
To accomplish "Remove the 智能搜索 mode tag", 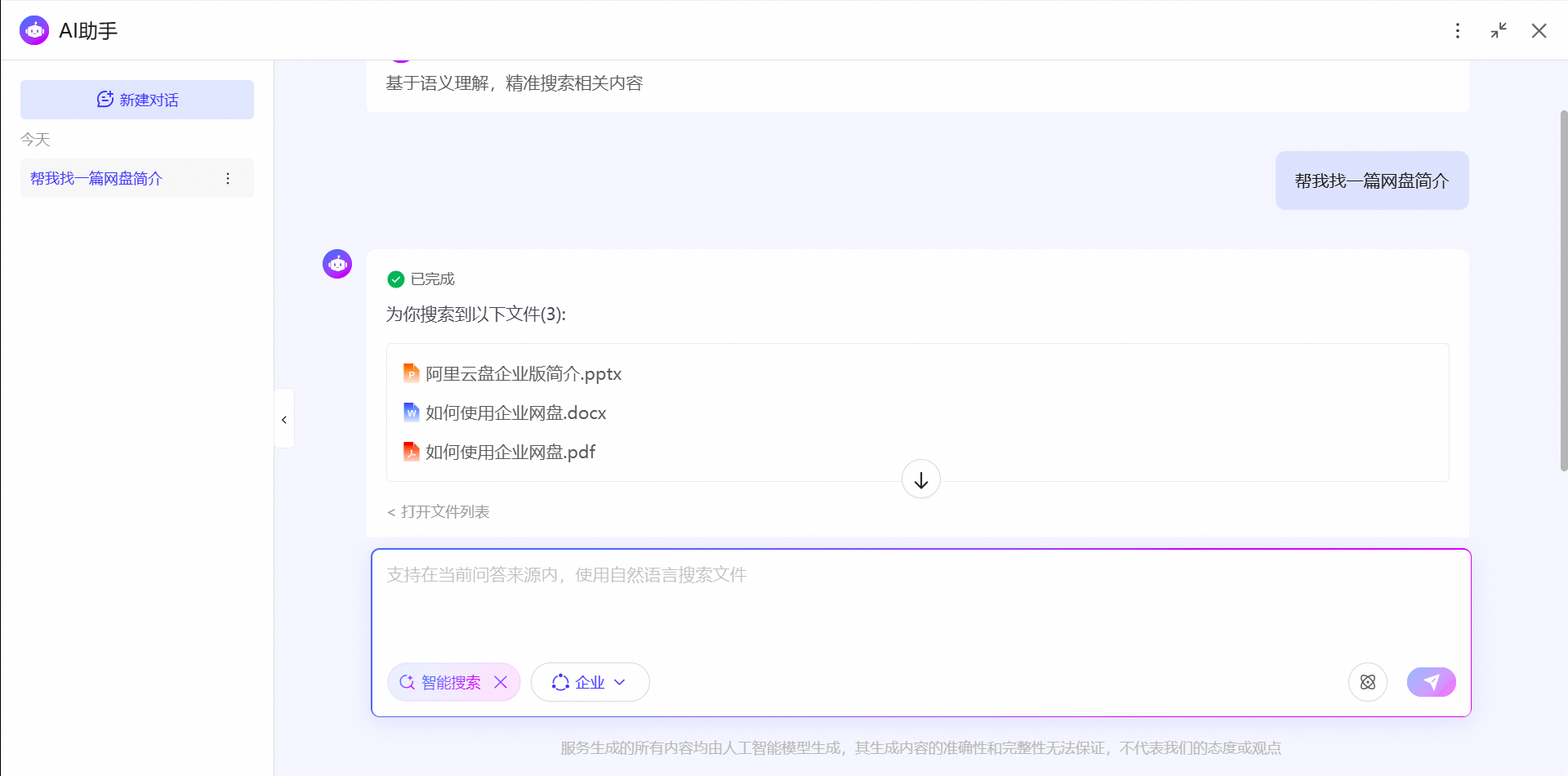I will (501, 682).
